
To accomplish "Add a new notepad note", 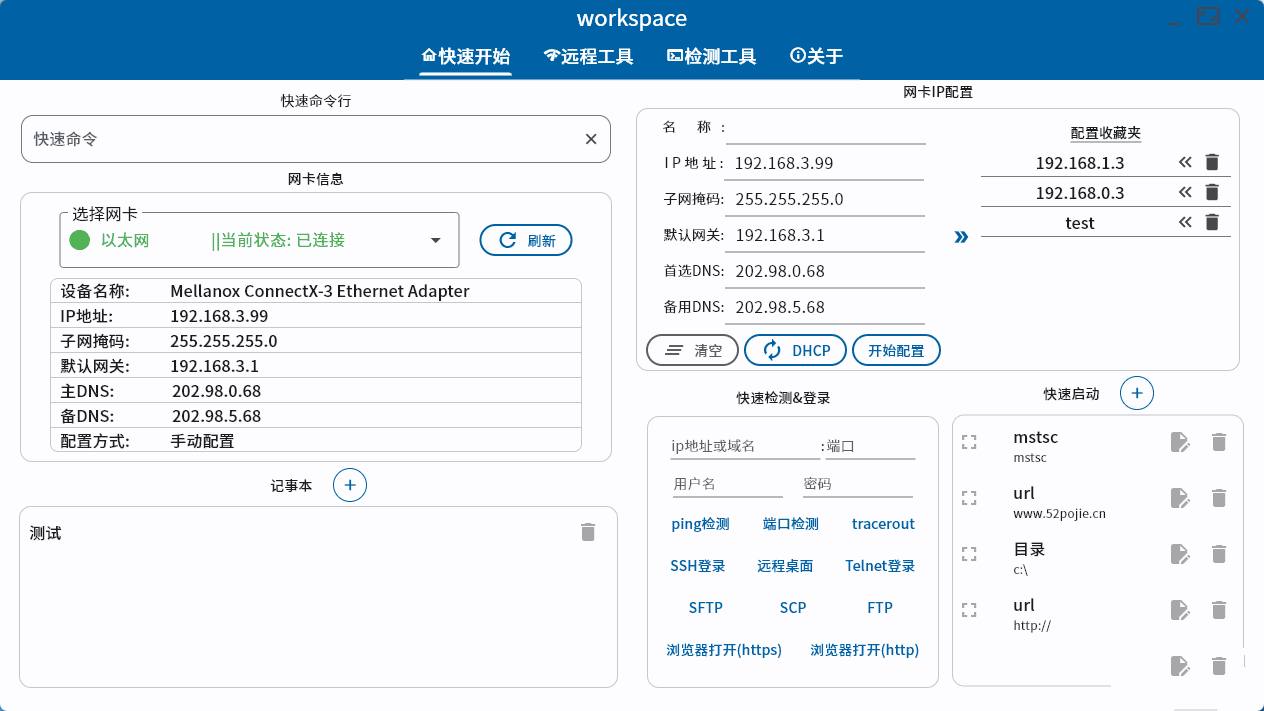I will pyautogui.click(x=350, y=485).
